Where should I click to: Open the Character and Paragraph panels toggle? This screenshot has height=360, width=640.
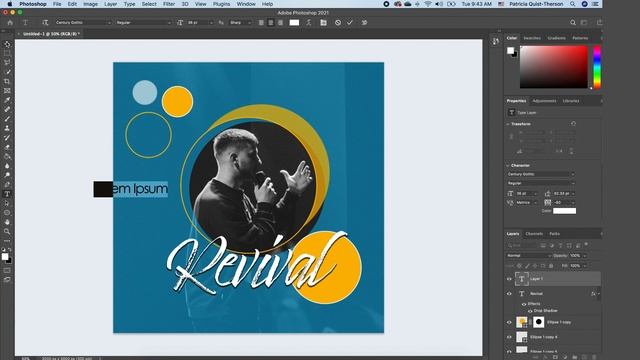[323, 22]
